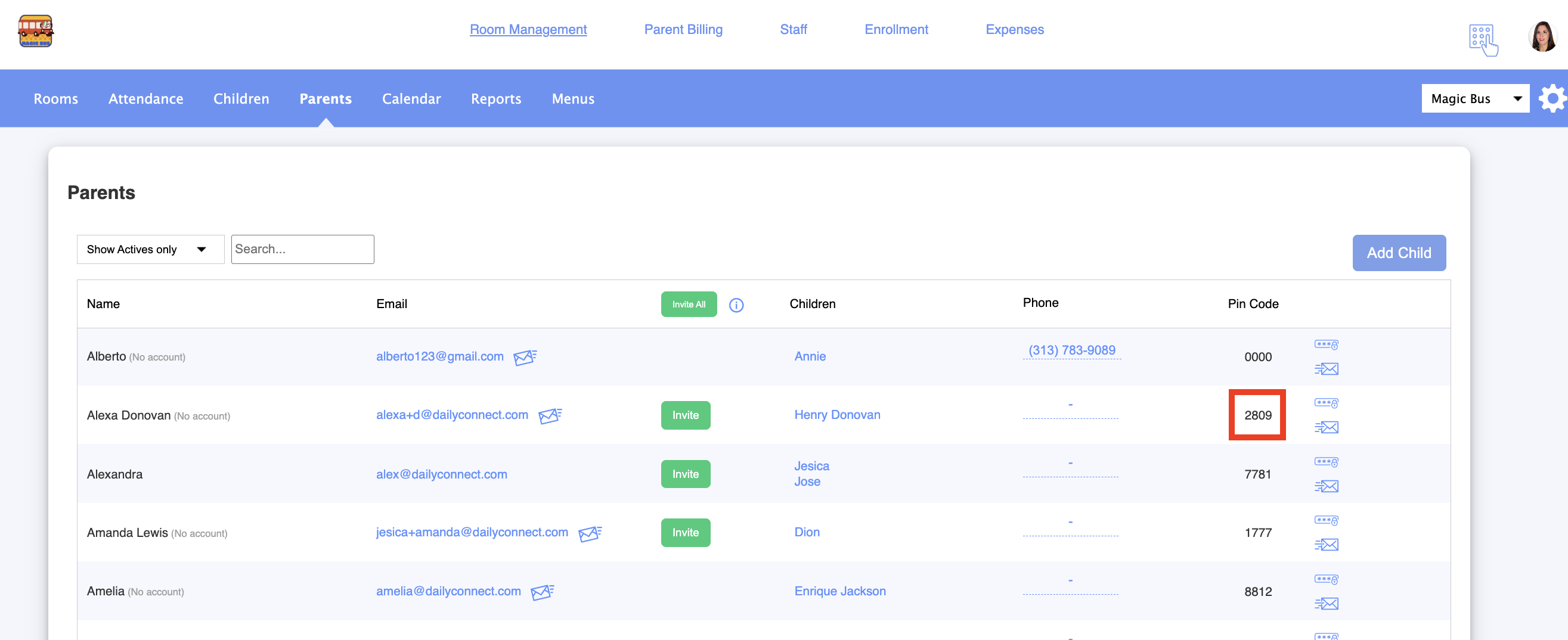Viewport: 1568px width, 640px height.
Task: Switch to the Calendar tab
Action: (411, 98)
